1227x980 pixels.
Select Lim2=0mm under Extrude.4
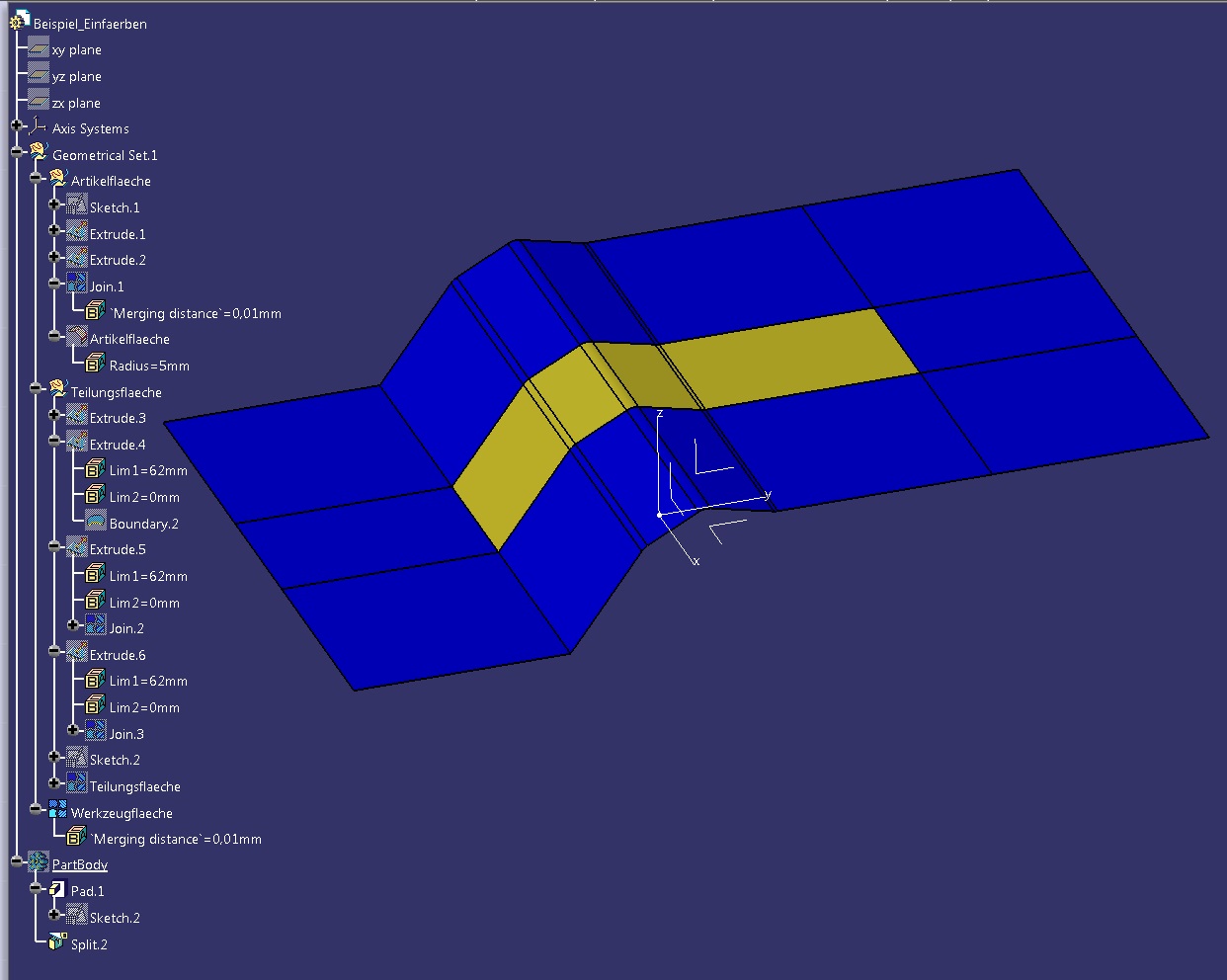(144, 497)
